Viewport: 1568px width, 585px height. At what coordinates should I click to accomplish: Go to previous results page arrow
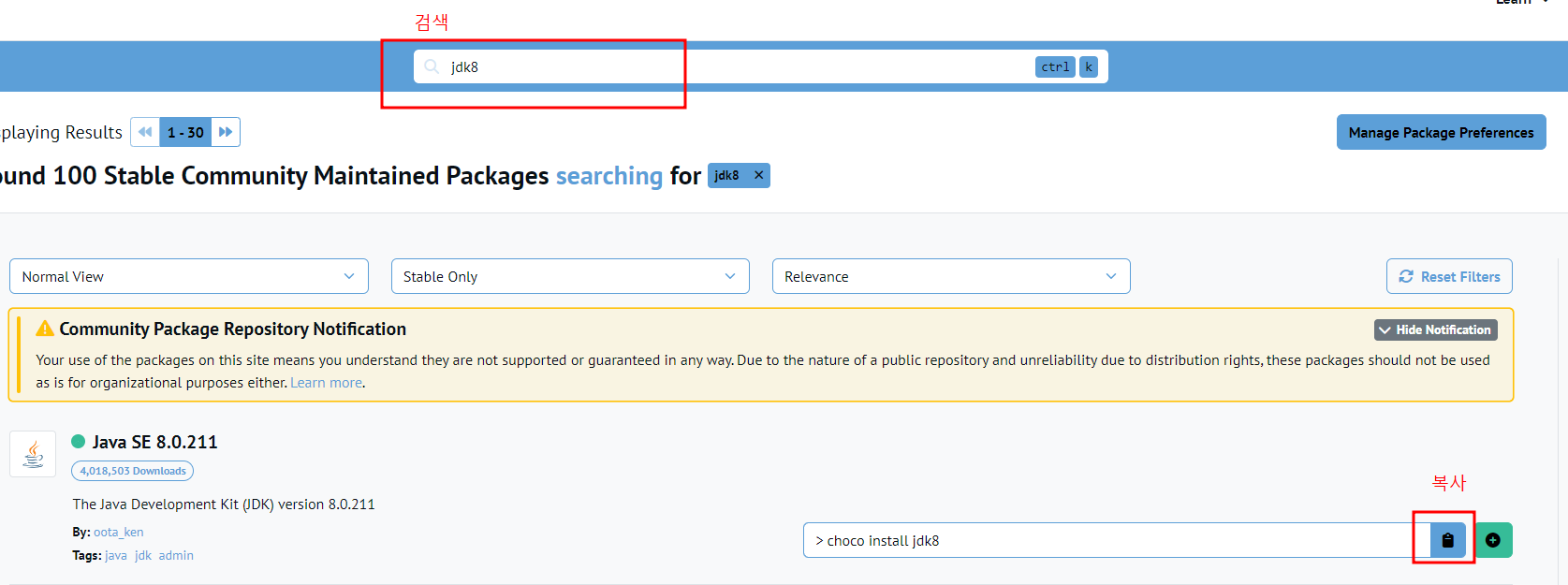click(145, 132)
